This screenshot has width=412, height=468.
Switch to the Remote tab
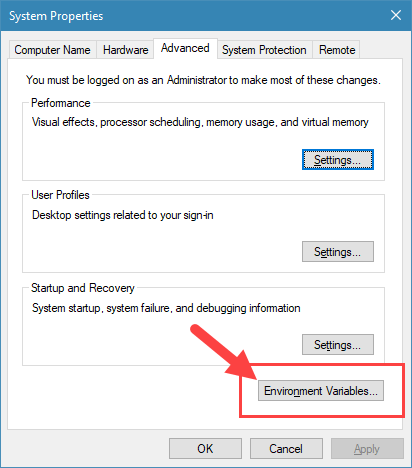tap(337, 50)
